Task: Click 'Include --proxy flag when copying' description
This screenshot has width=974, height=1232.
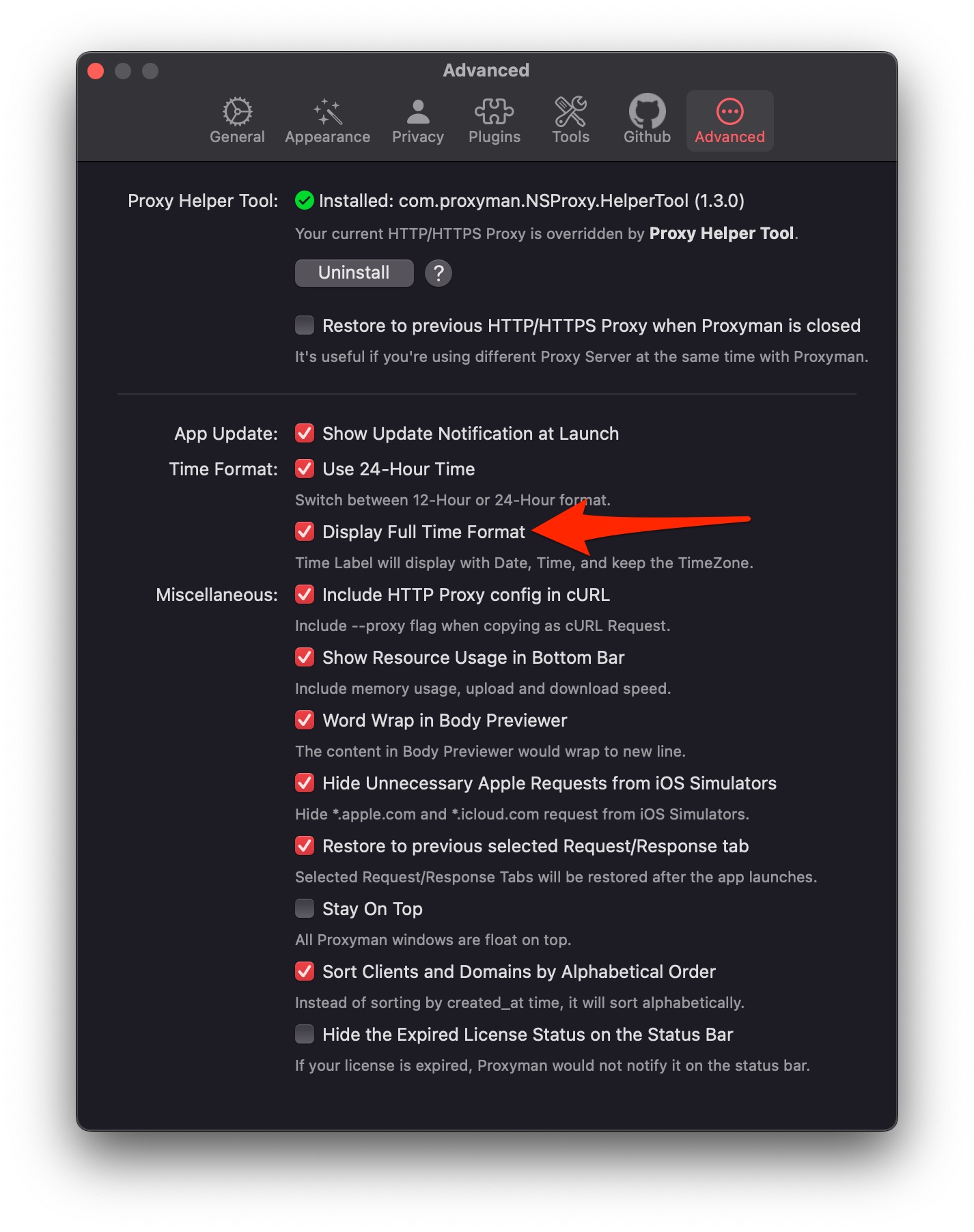Action: tap(482, 626)
